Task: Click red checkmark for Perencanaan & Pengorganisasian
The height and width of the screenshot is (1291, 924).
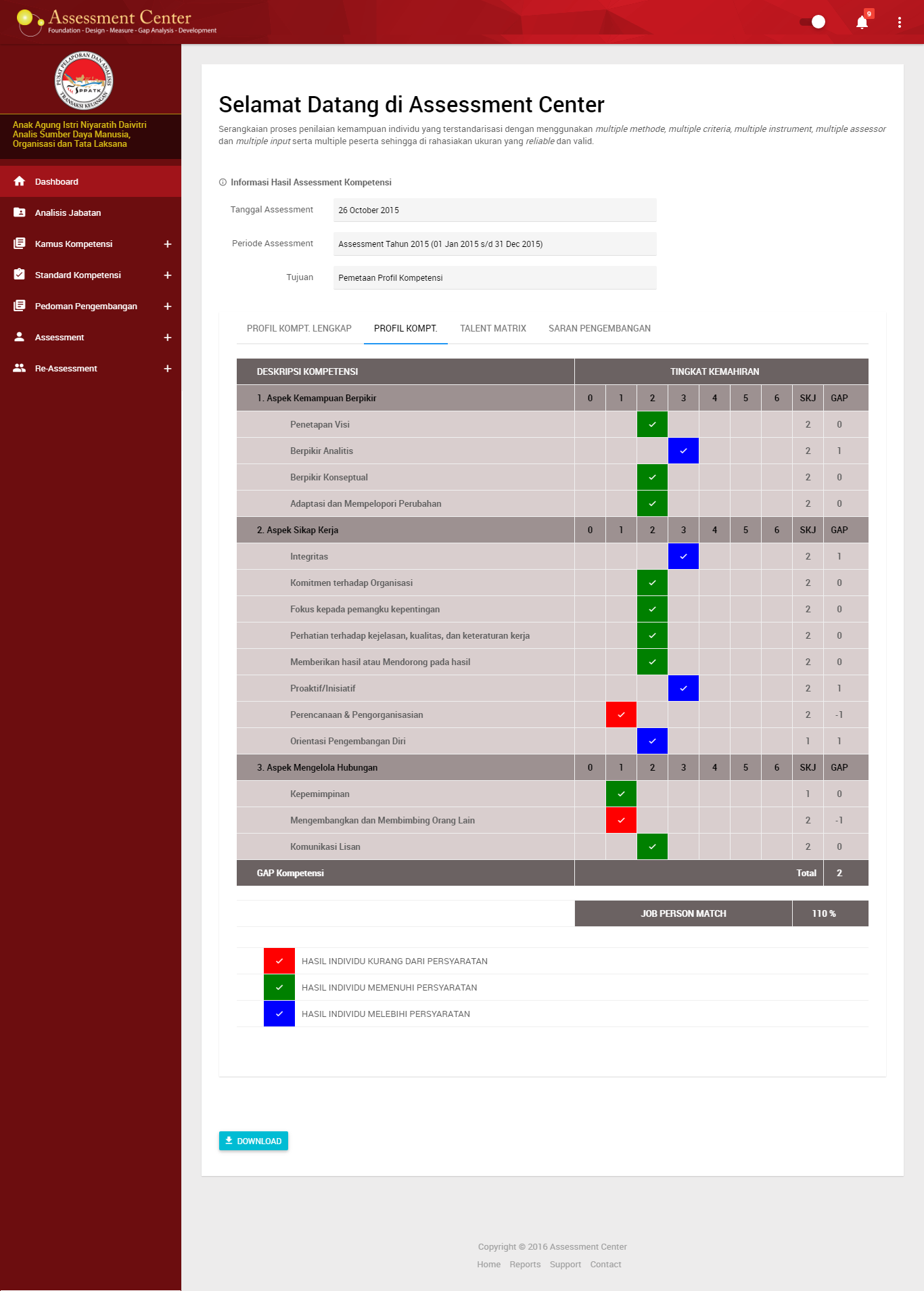Action: pos(621,715)
